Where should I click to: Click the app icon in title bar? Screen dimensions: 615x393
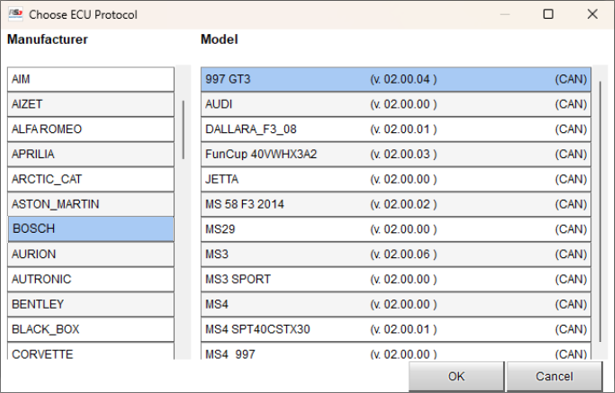tap(15, 15)
